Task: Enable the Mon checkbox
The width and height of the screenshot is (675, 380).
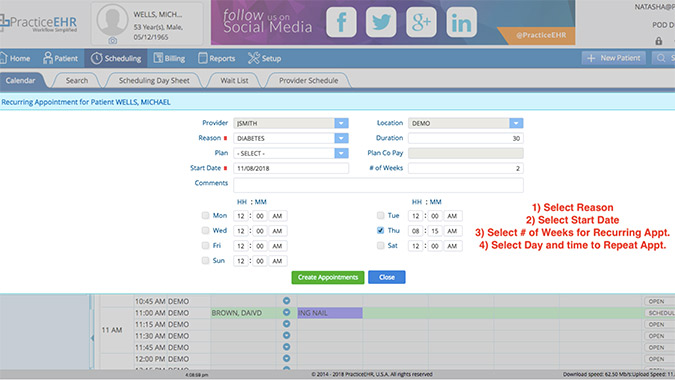Action: [x=205, y=215]
